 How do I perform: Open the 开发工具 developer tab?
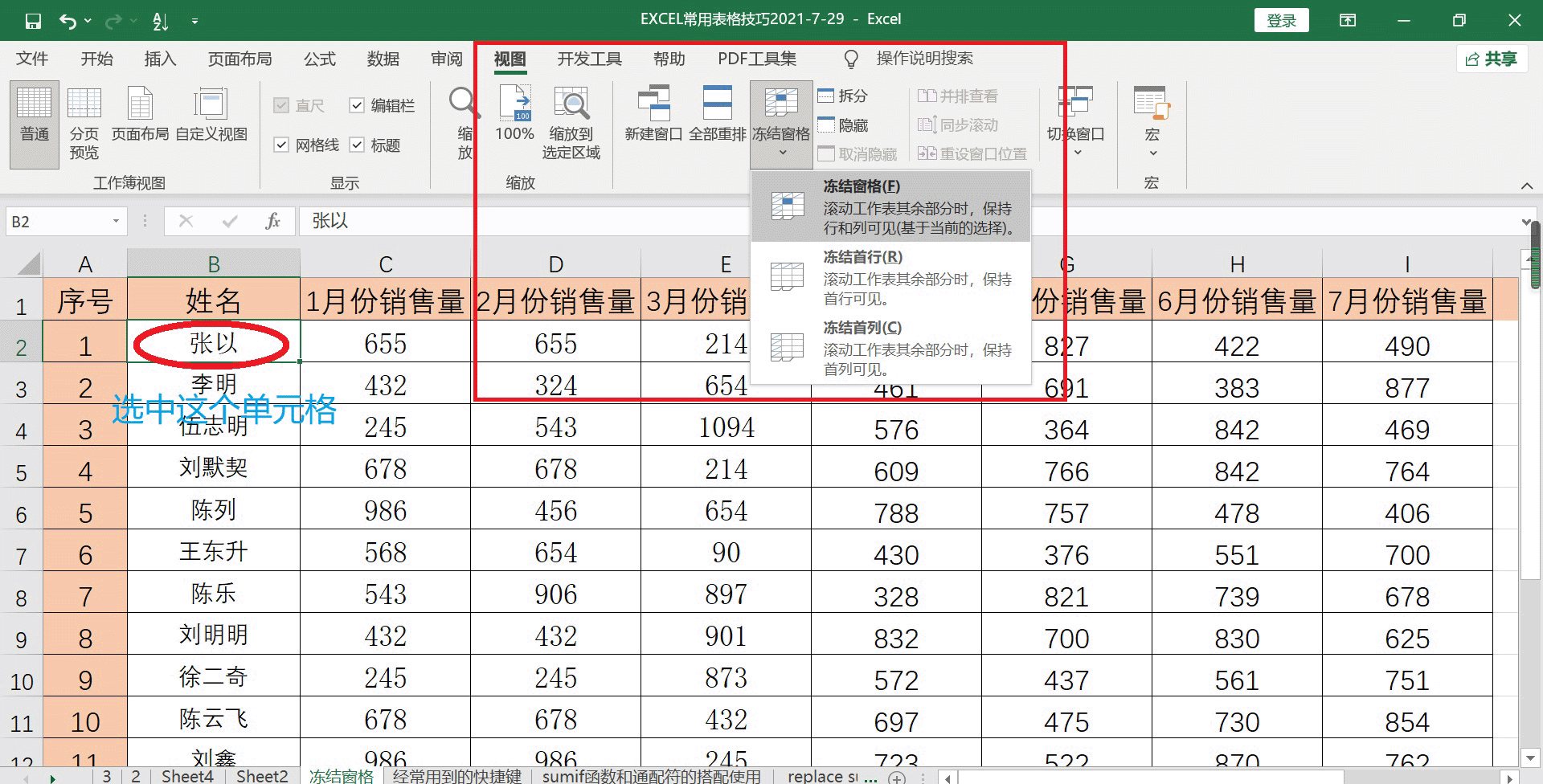click(590, 59)
